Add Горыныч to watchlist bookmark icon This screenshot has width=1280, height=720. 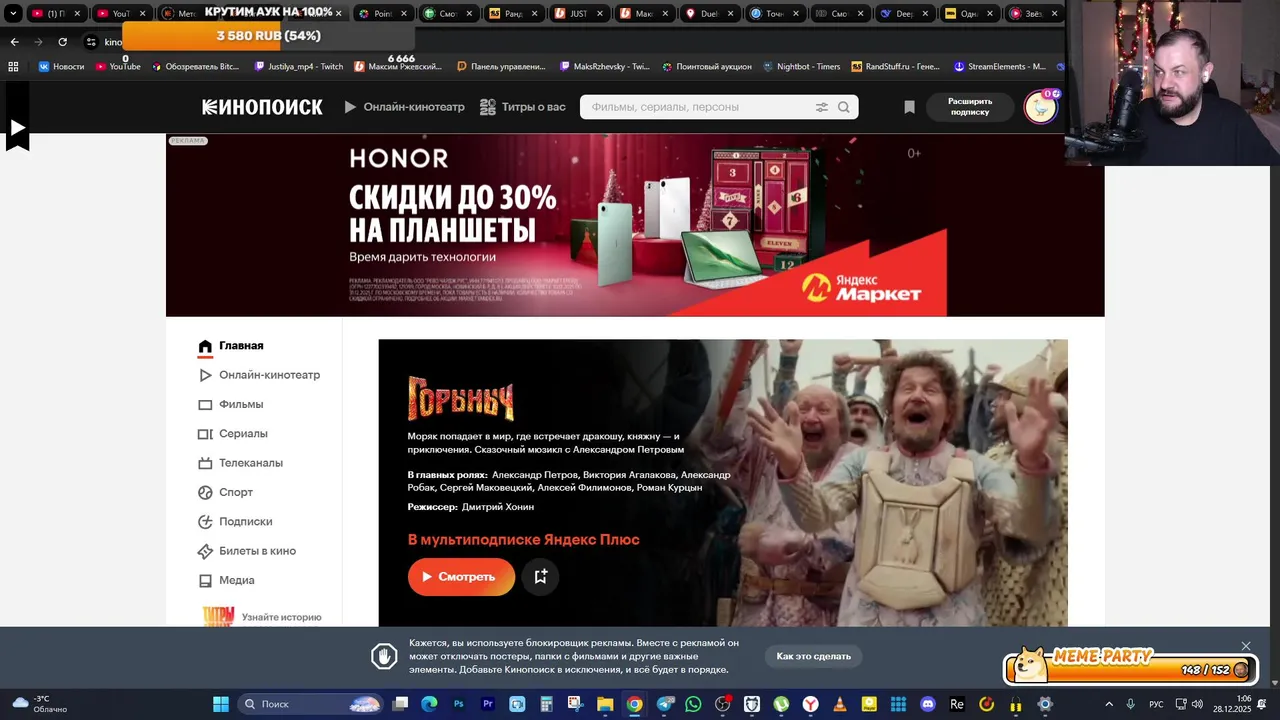(541, 576)
